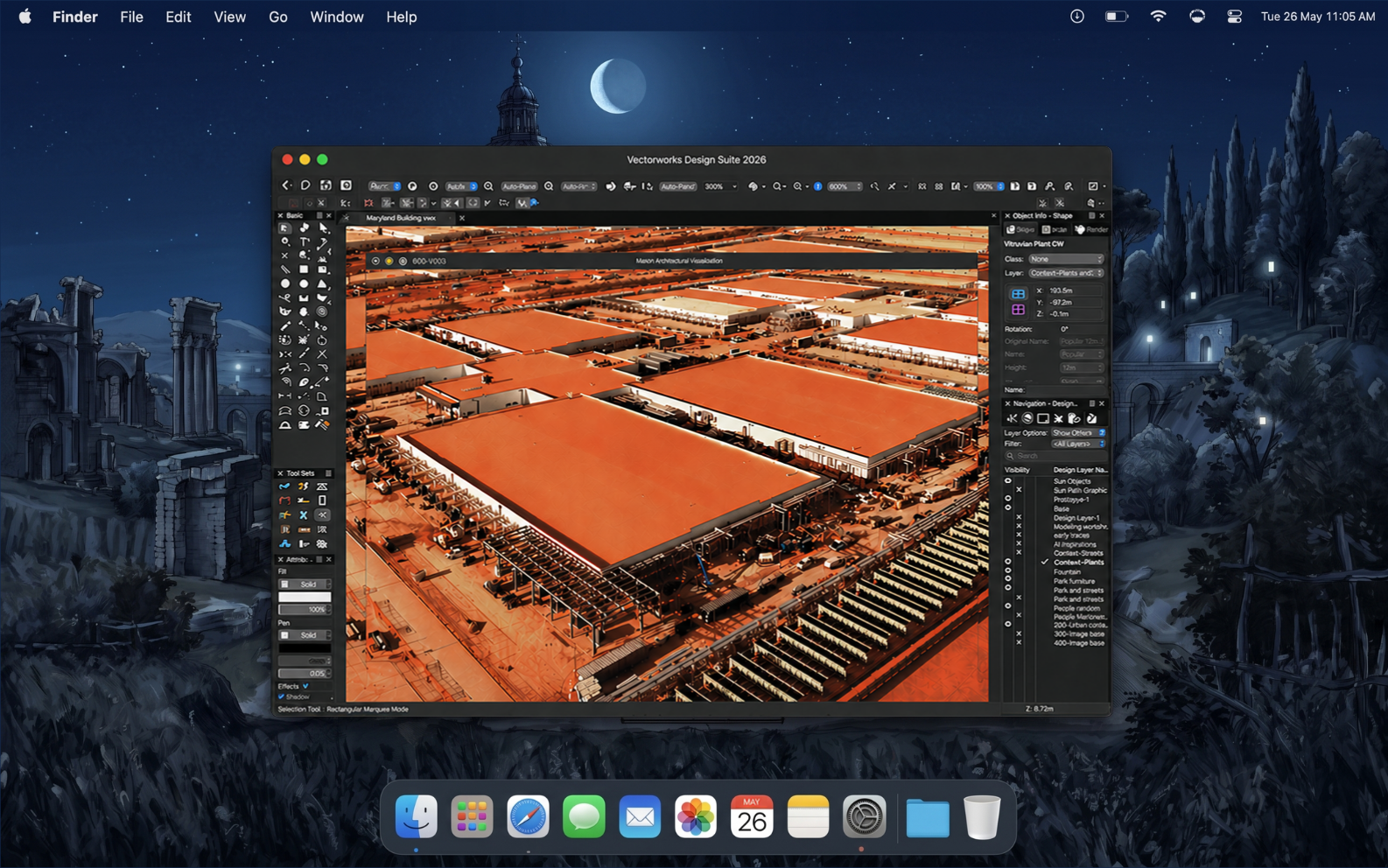Screen dimensions: 1388x868
Task: Select the Text tool in Basic palette
Action: click(x=304, y=241)
